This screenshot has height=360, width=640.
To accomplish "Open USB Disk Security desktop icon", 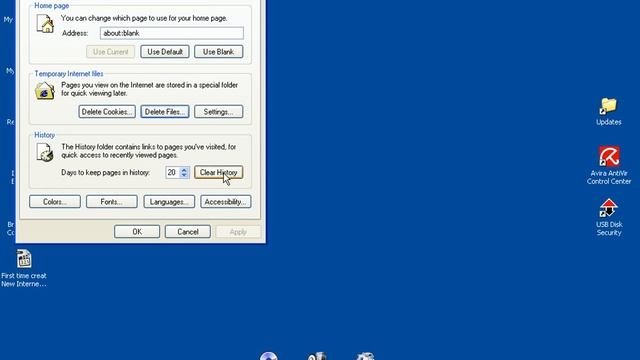I will click(609, 217).
